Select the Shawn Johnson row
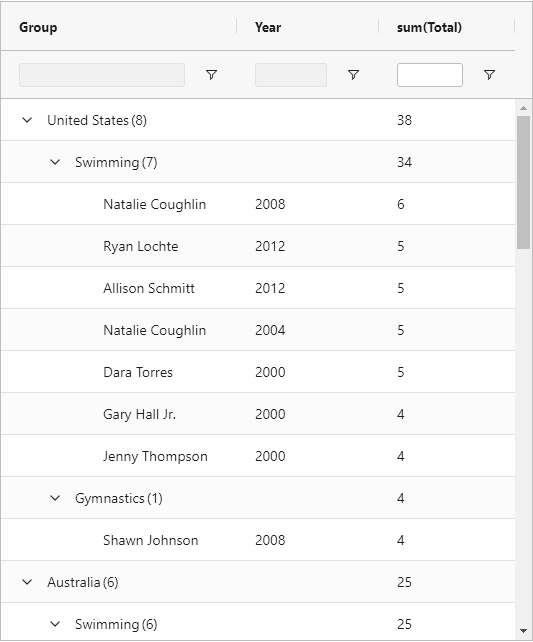 click(x=258, y=540)
